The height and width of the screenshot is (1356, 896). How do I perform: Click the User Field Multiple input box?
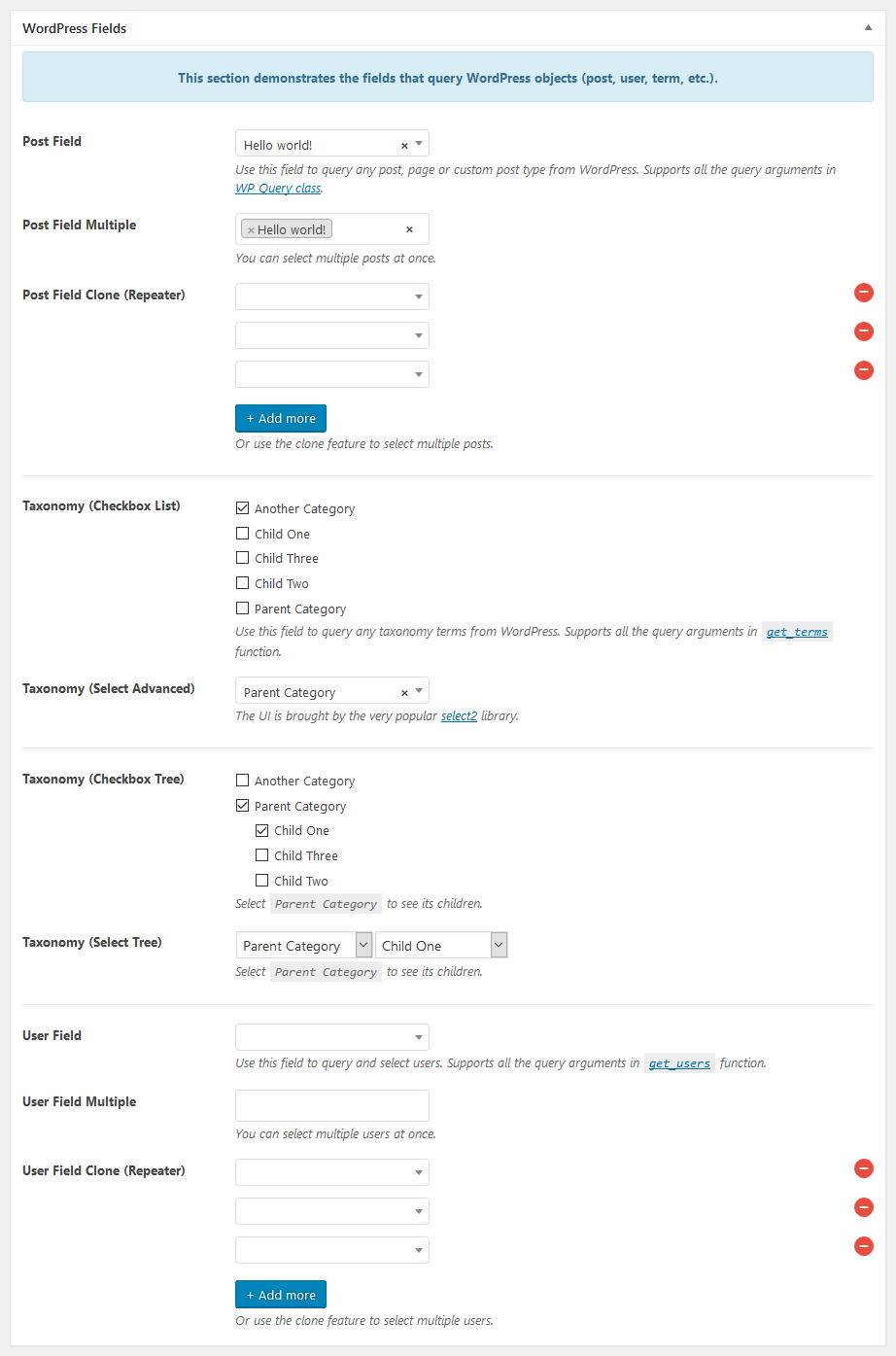pyautogui.click(x=331, y=1105)
